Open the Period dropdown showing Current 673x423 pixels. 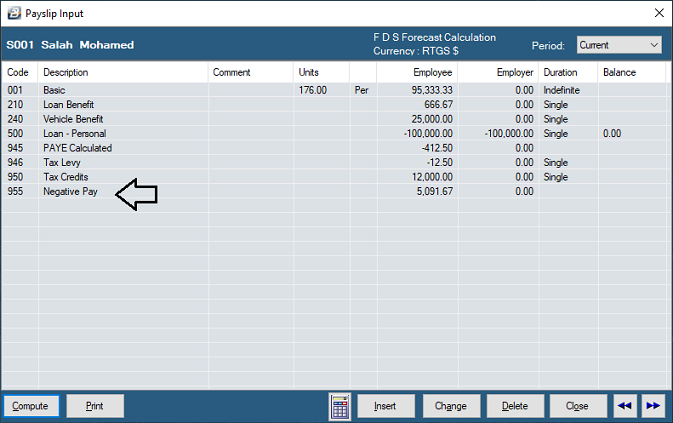coord(619,45)
